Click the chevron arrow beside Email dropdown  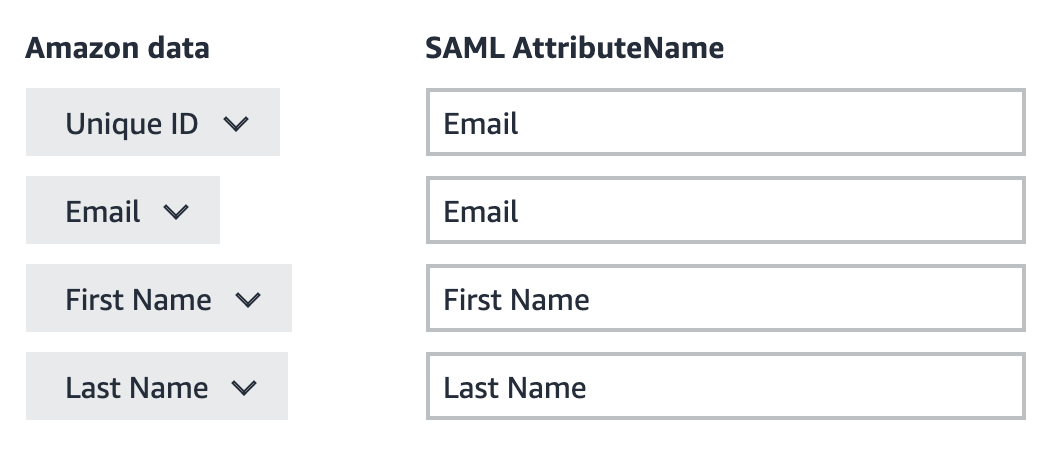[176, 212]
